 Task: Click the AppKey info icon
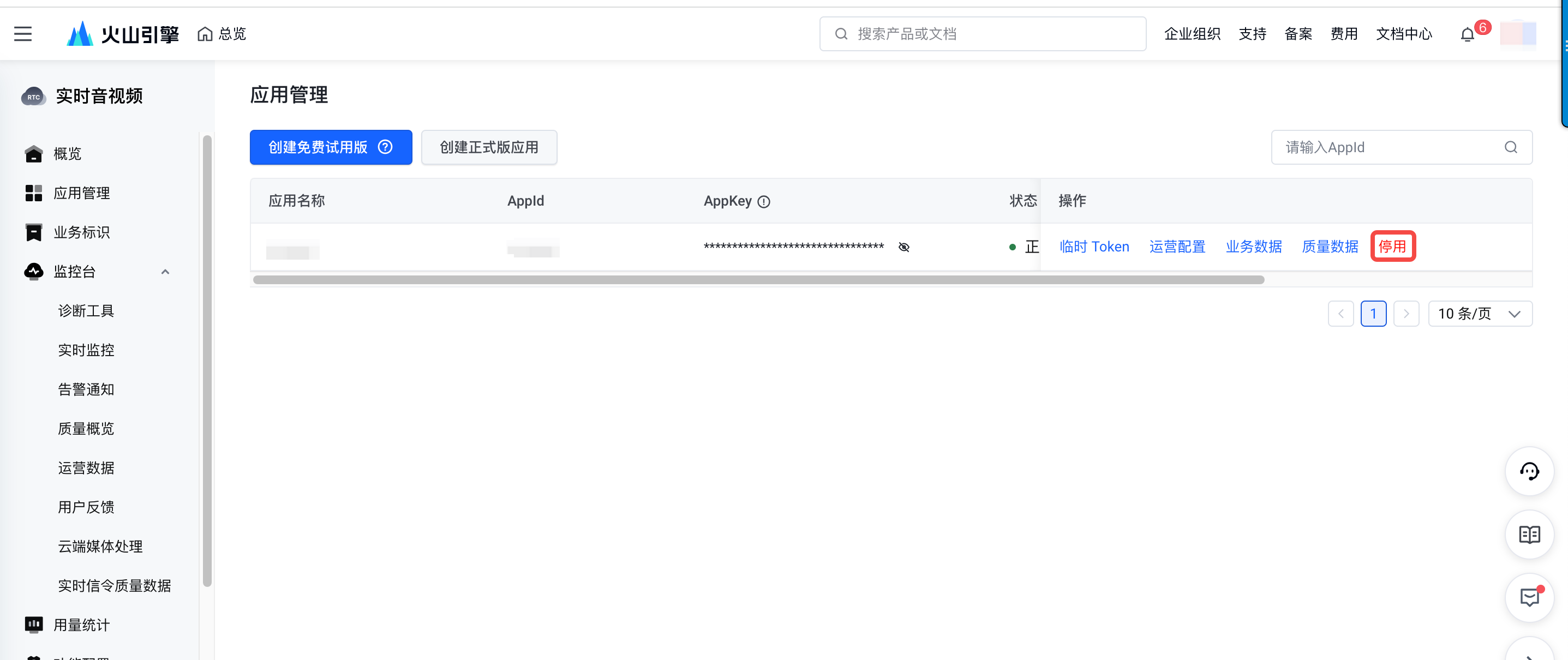[x=764, y=202]
